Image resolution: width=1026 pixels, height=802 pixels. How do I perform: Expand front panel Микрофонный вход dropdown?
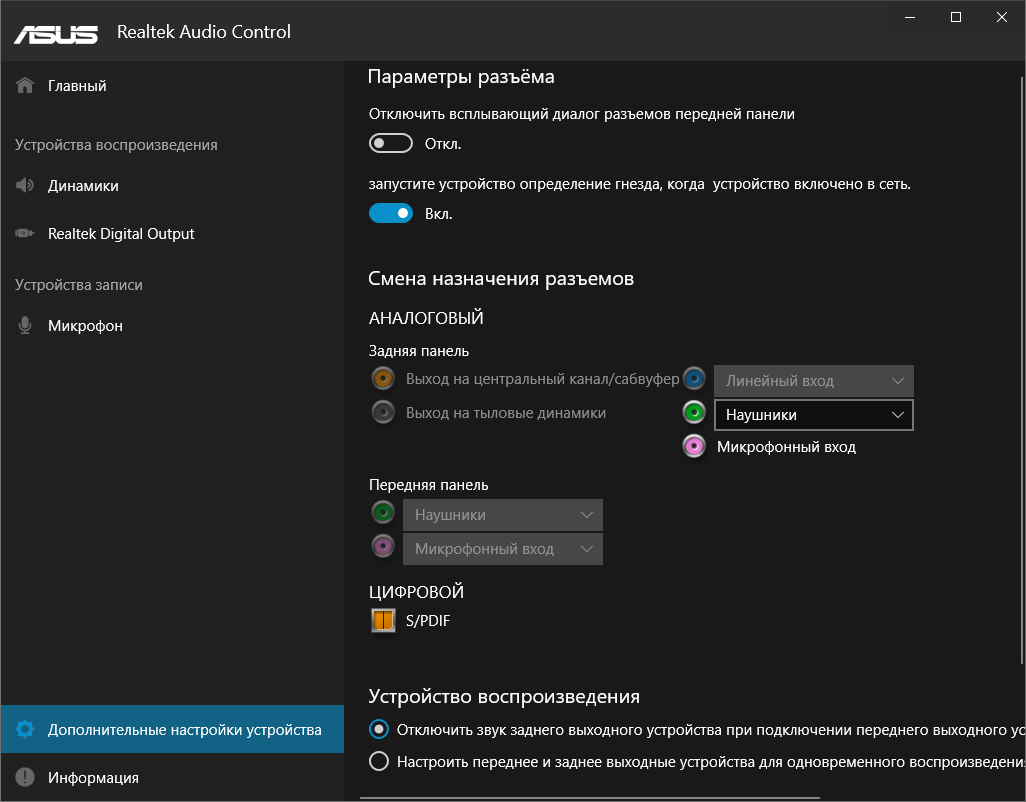tap(502, 549)
